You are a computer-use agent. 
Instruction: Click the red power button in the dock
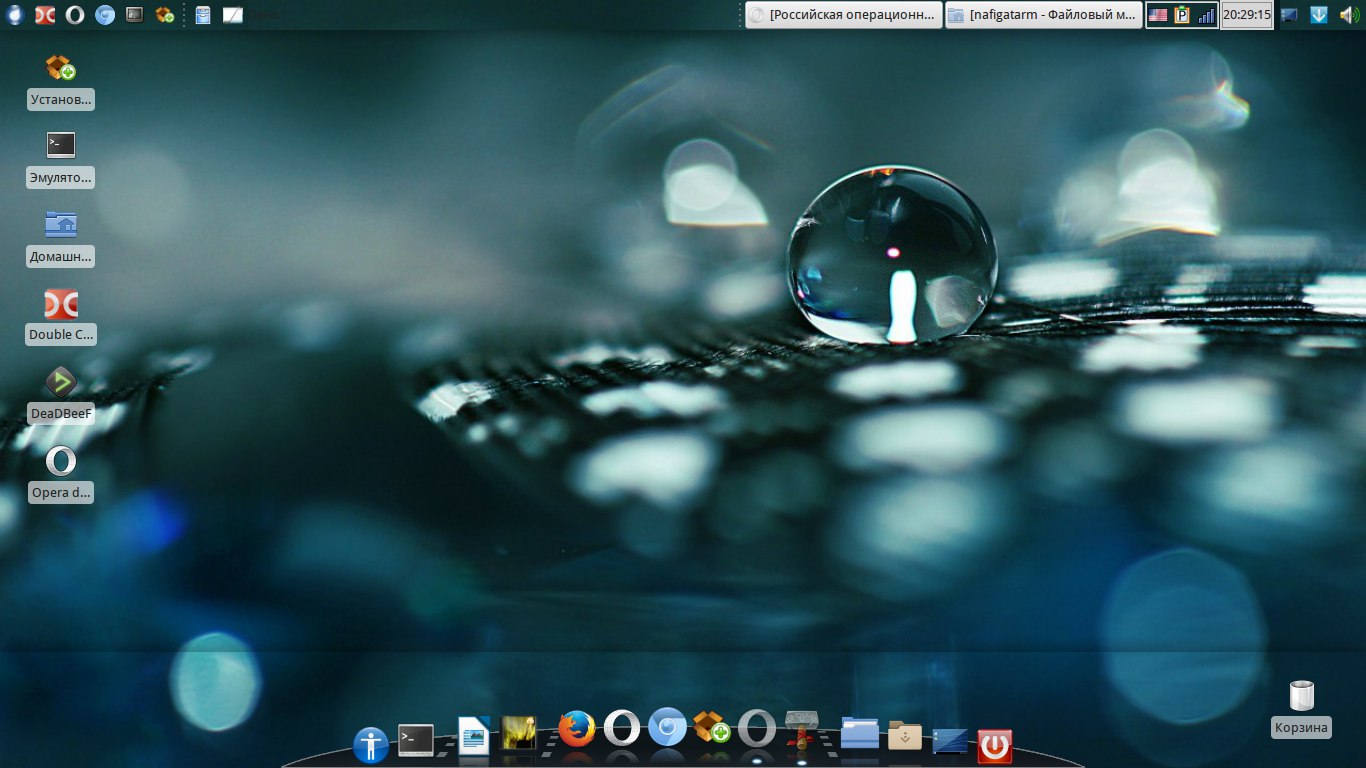click(994, 745)
